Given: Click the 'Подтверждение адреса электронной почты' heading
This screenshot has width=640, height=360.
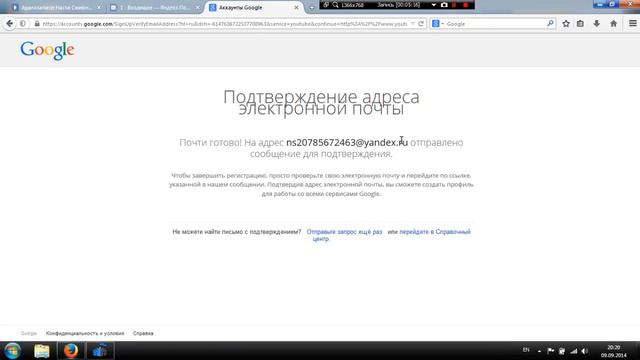Looking at the screenshot, I should tap(321, 102).
